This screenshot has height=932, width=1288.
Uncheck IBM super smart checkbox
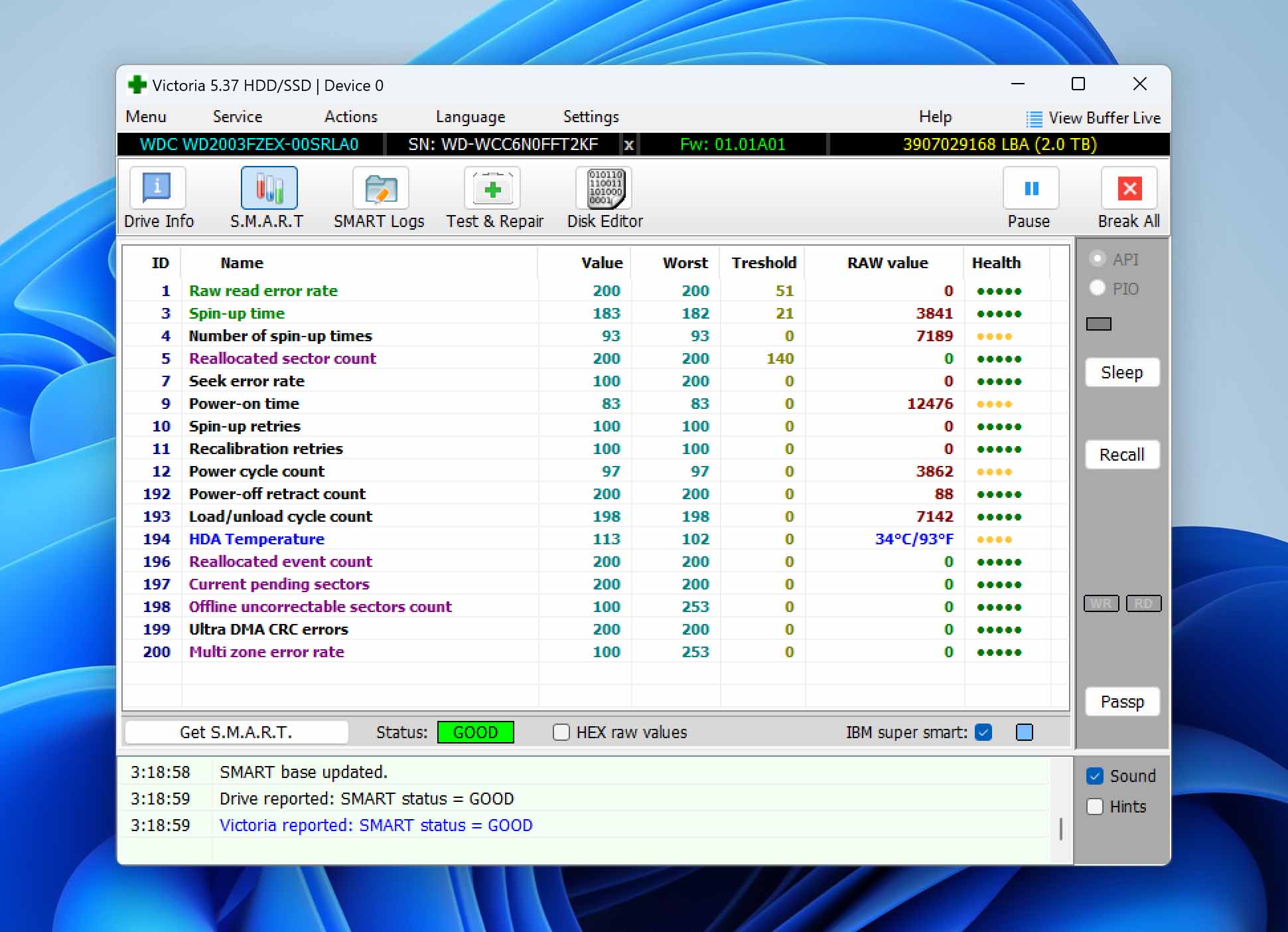pos(983,732)
